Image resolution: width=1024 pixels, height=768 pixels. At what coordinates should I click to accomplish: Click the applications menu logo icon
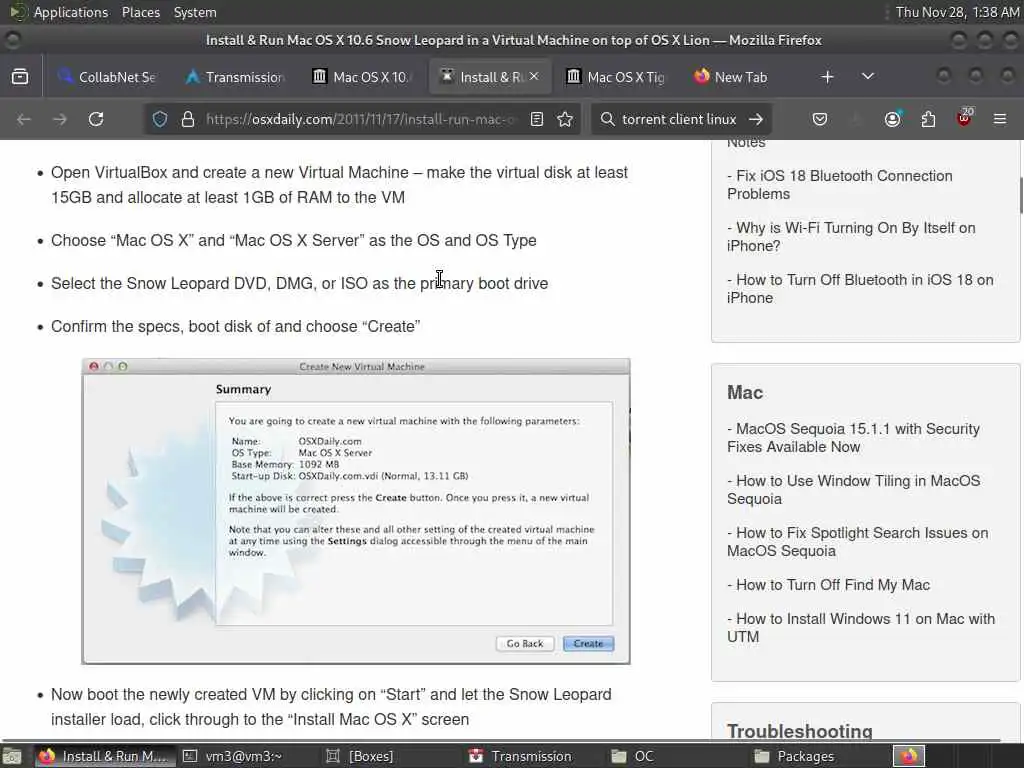[18, 12]
